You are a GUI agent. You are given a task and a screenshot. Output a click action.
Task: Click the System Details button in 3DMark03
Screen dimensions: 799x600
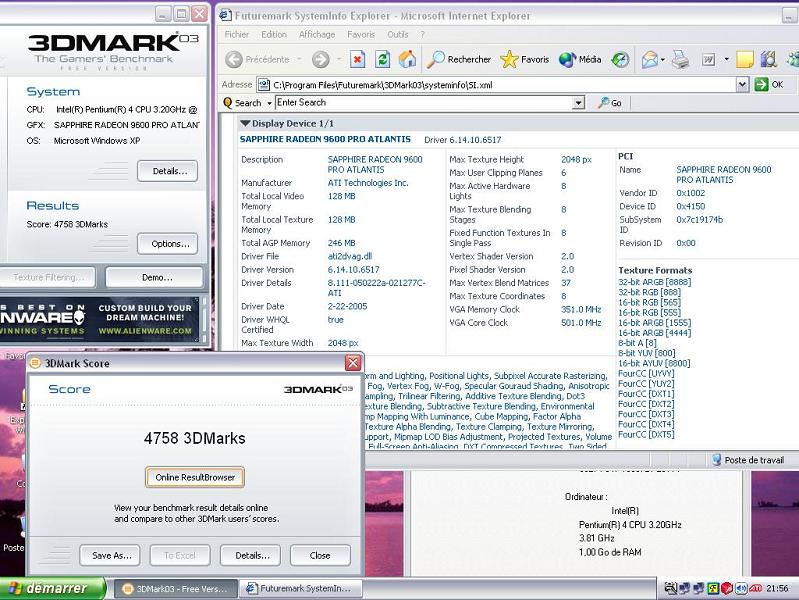point(168,171)
